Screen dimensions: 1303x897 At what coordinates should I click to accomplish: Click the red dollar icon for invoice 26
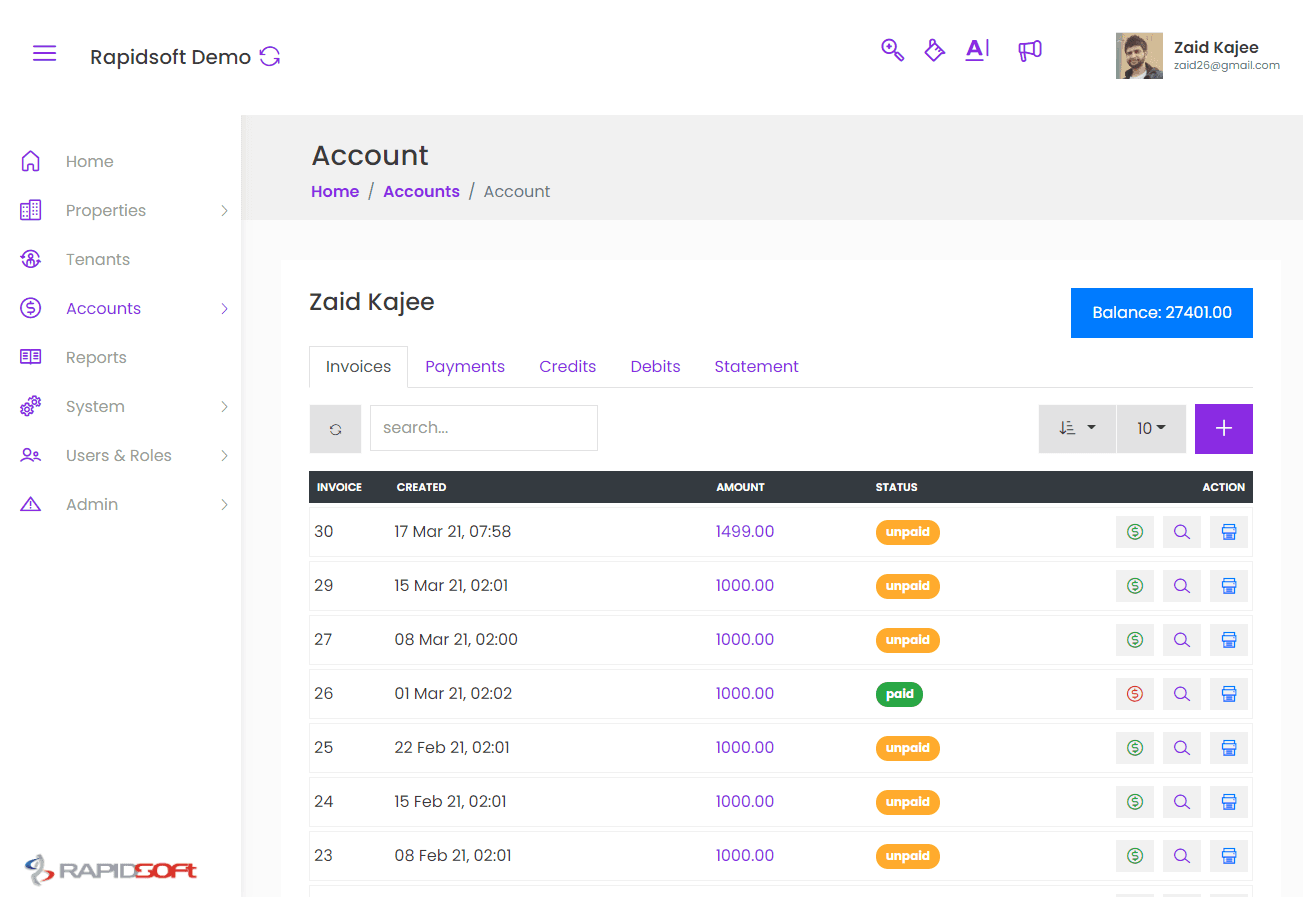[1135, 694]
